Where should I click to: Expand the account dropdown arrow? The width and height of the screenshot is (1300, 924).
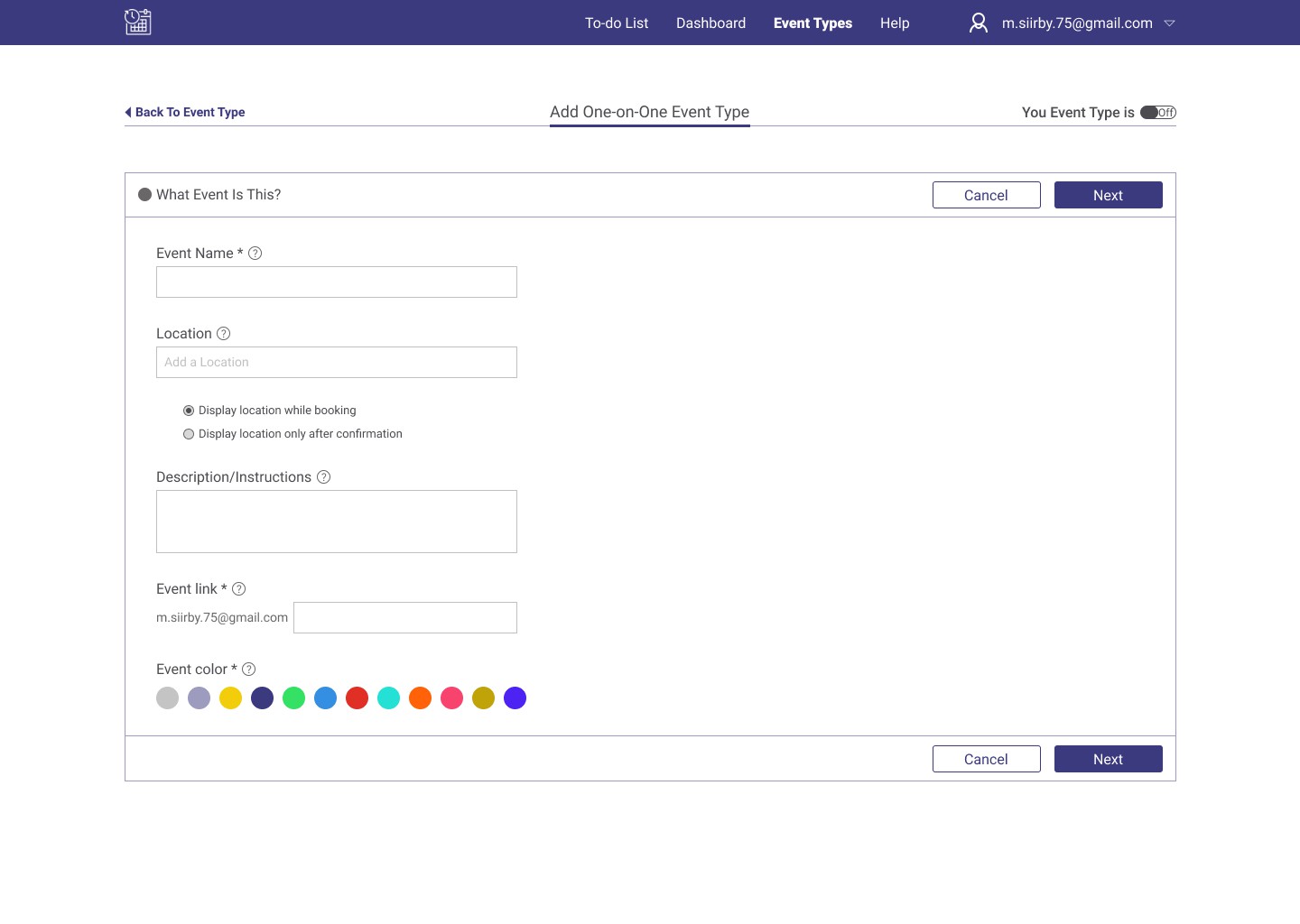point(1169,23)
